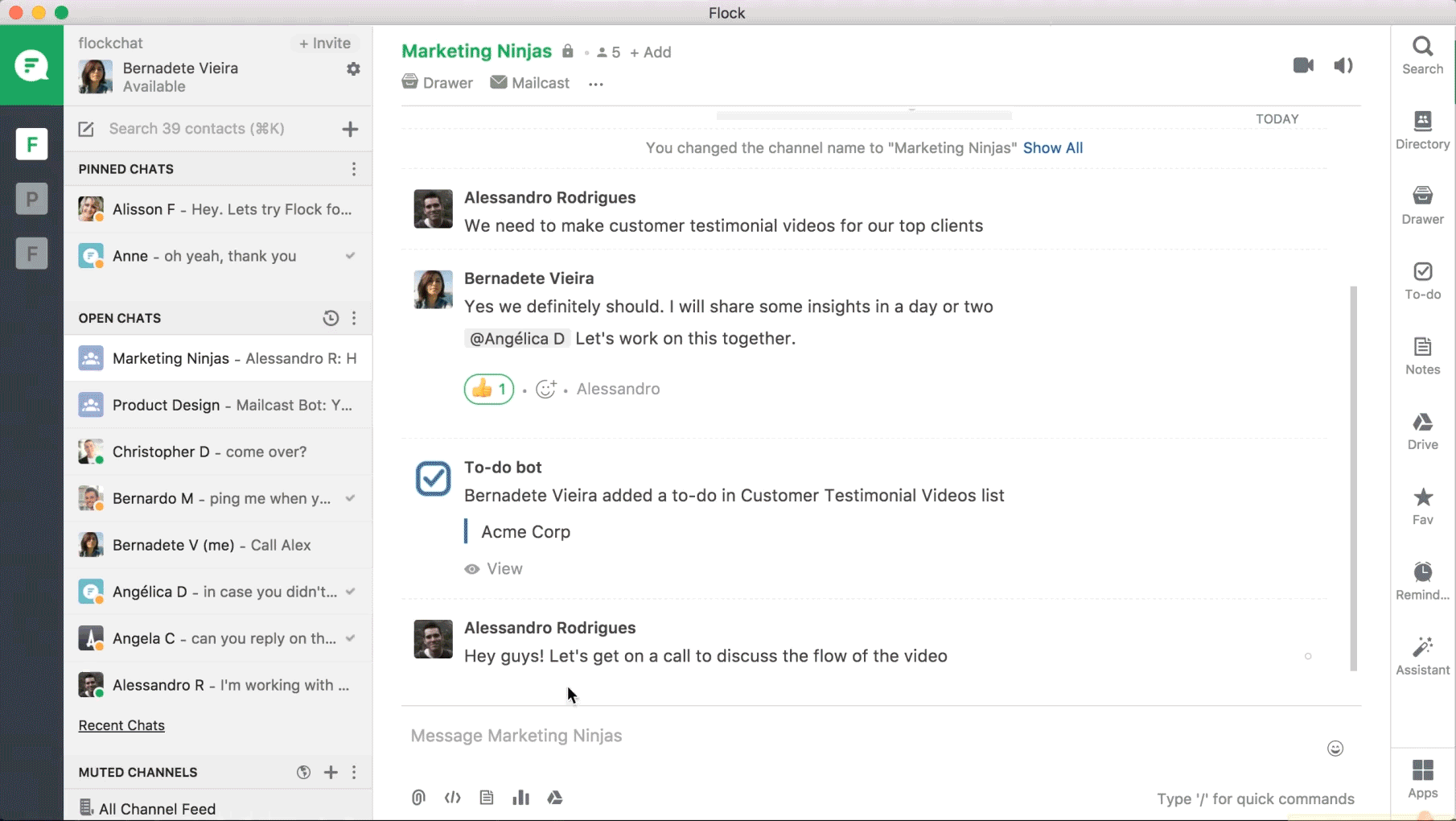View the Acme Corp to-do

coord(493,569)
